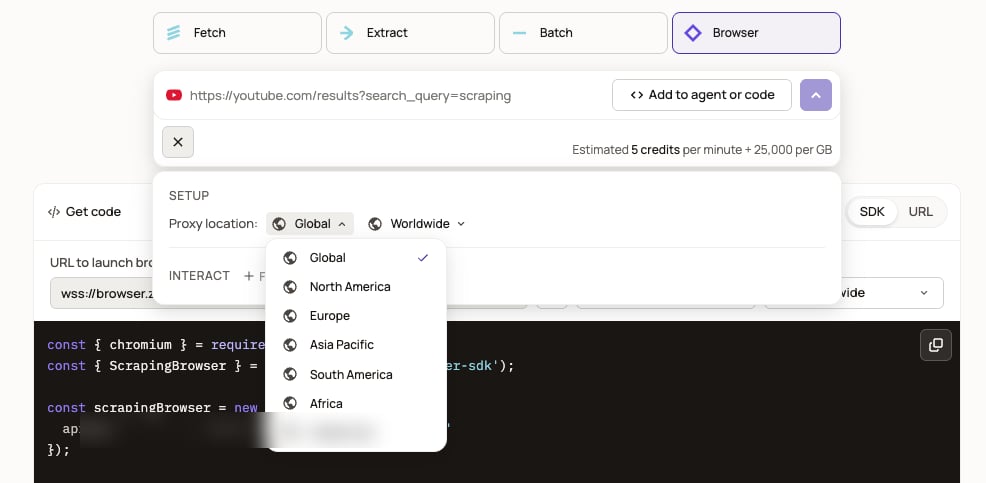This screenshot has width=986, height=483.
Task: Choose Africa from the region list
Action: pos(356,403)
